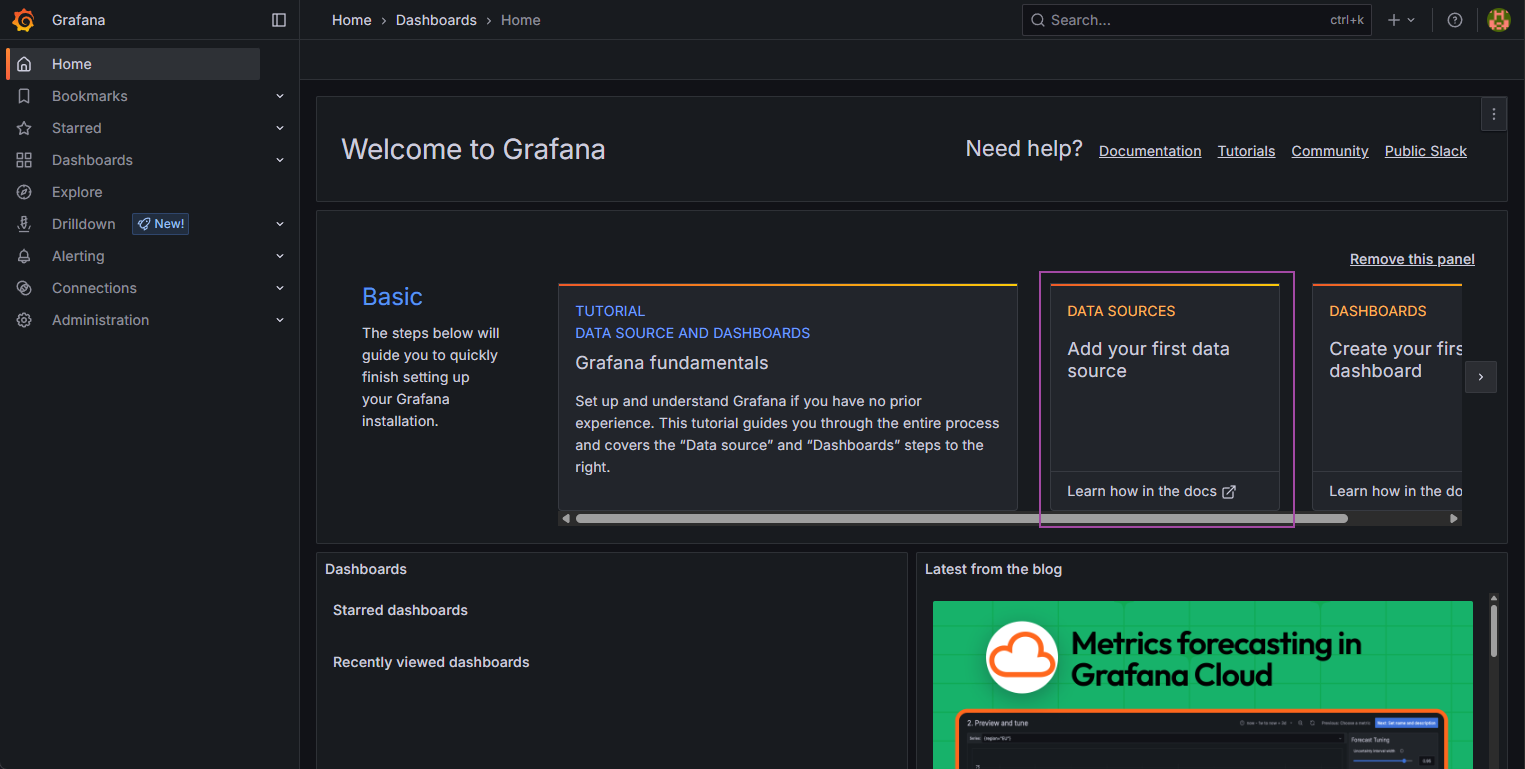Viewport: 1525px width, 769px height.
Task: Click the Grafana logo icon
Action: coord(23,20)
